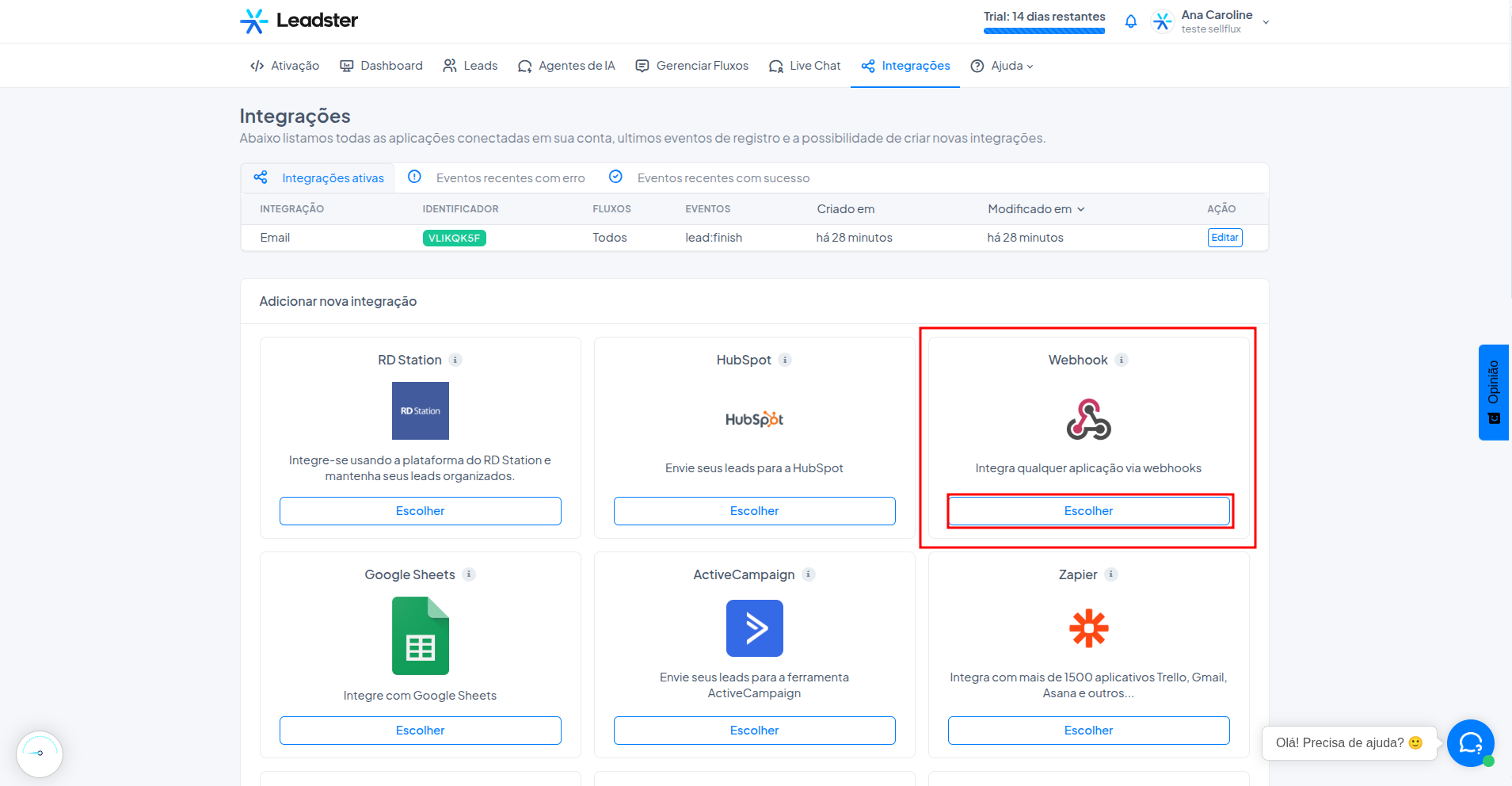Image resolution: width=1512 pixels, height=786 pixels.
Task: Click the Zapier logo icon
Action: (x=1088, y=628)
